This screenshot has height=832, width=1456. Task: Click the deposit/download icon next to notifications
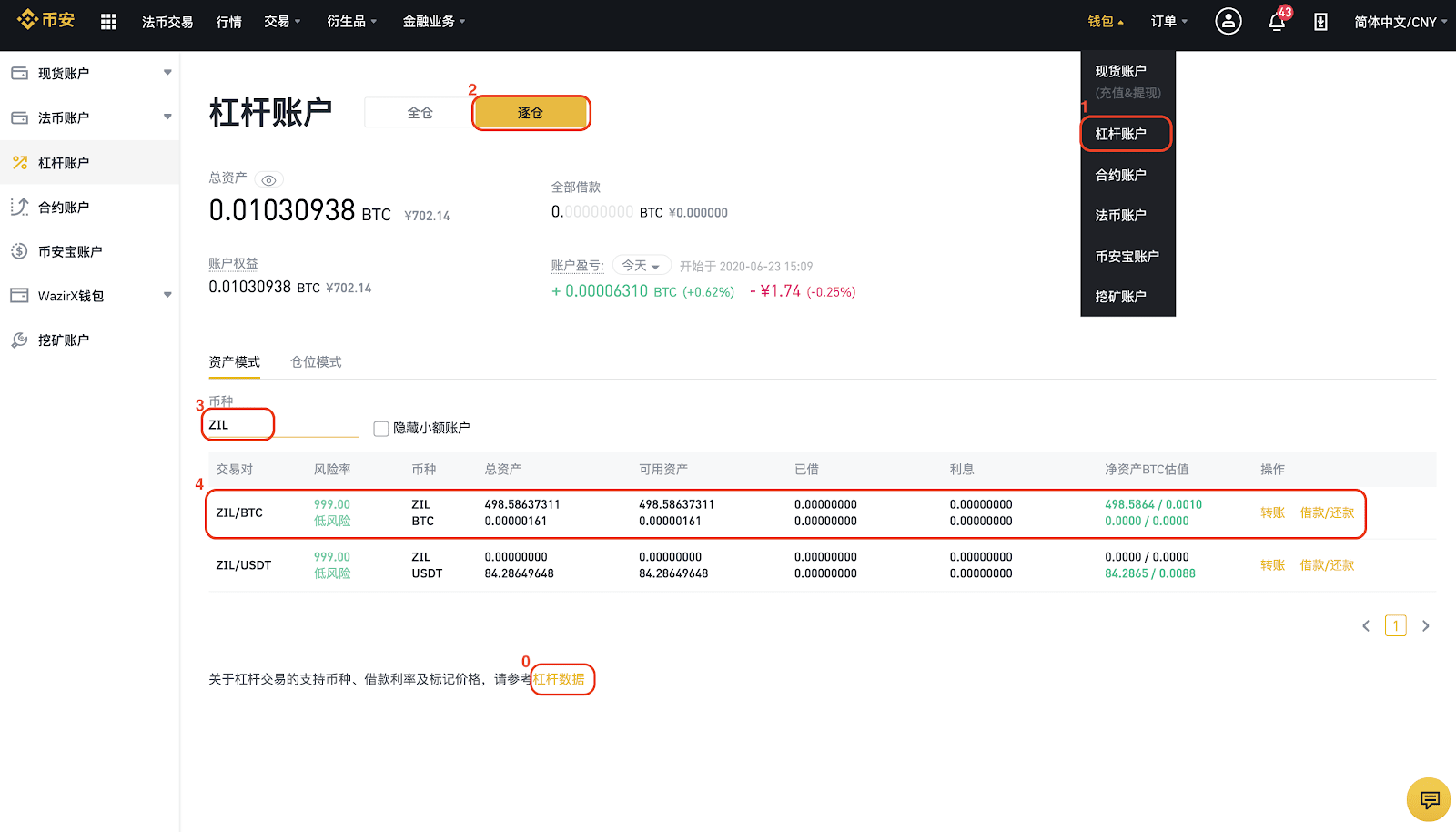pos(1321,20)
